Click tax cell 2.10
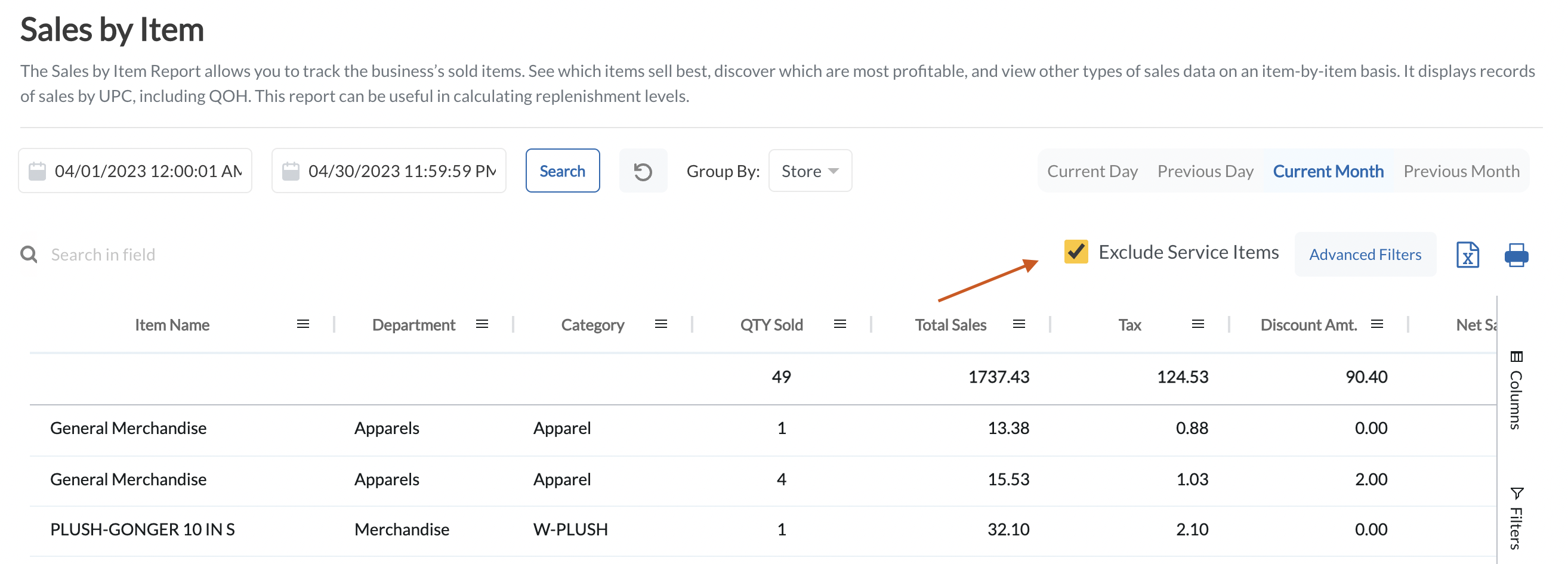1568x564 pixels. [x=1192, y=529]
